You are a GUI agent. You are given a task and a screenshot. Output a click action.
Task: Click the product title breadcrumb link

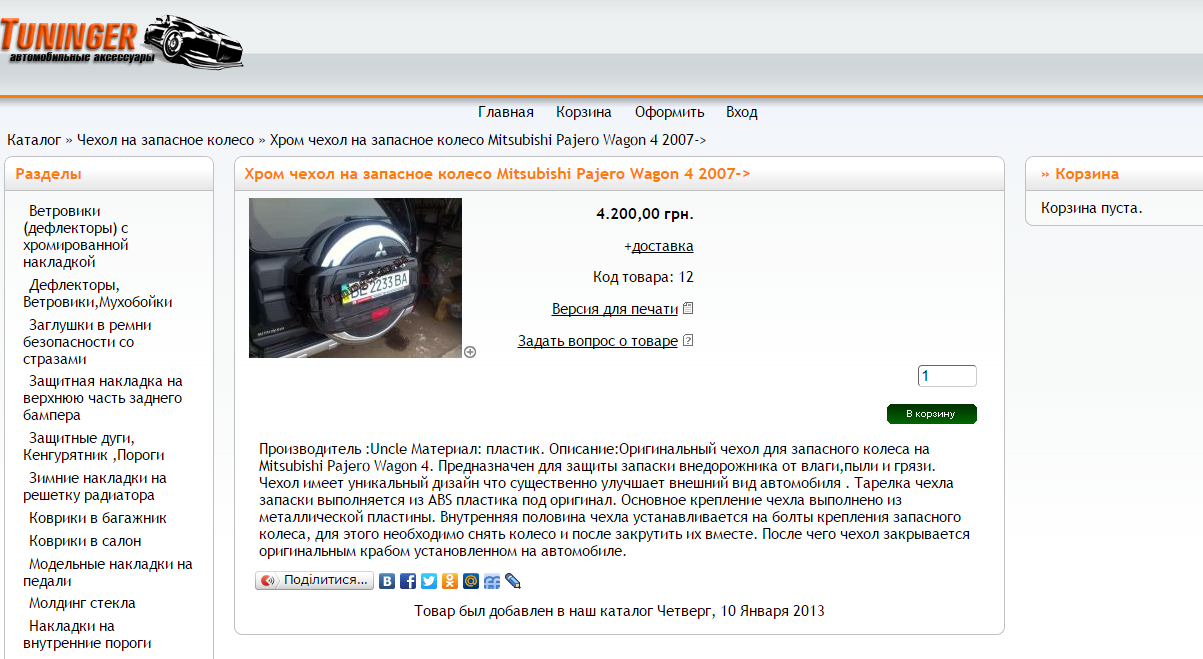[x=488, y=140]
